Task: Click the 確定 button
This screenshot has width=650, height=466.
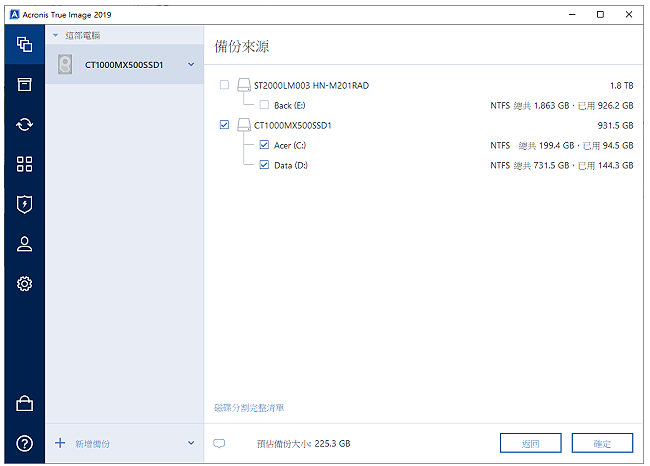Action: click(x=602, y=444)
